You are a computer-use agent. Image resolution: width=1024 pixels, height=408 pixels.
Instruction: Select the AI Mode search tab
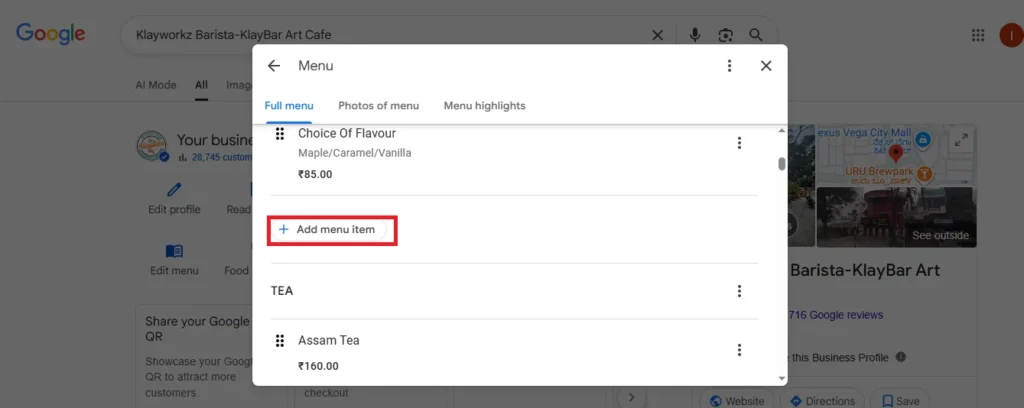[156, 85]
